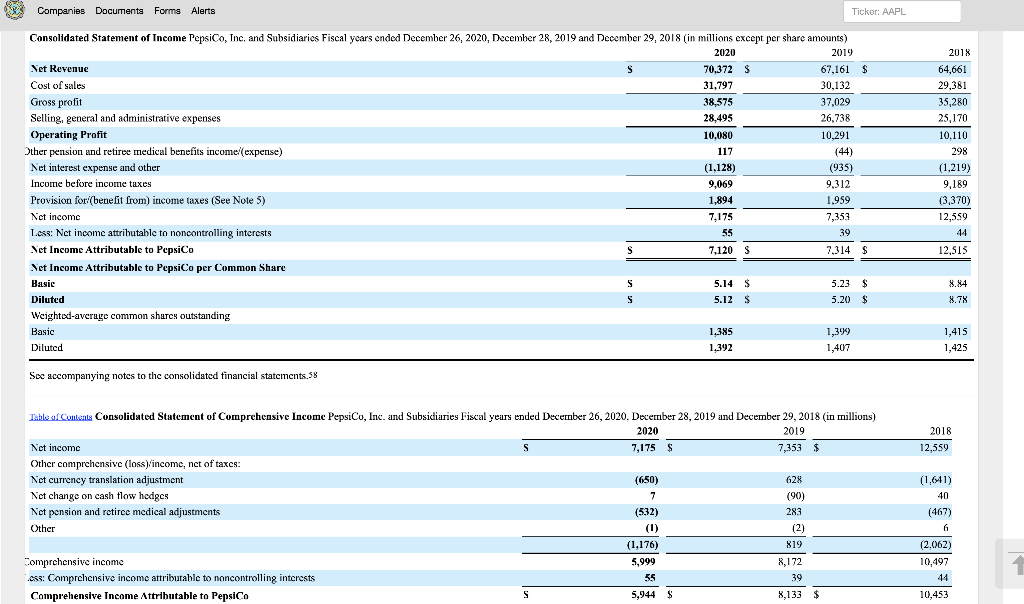This screenshot has height=604, width=1024.
Task: Click the 2019 gross profit value 37,029
Action: (x=835, y=102)
